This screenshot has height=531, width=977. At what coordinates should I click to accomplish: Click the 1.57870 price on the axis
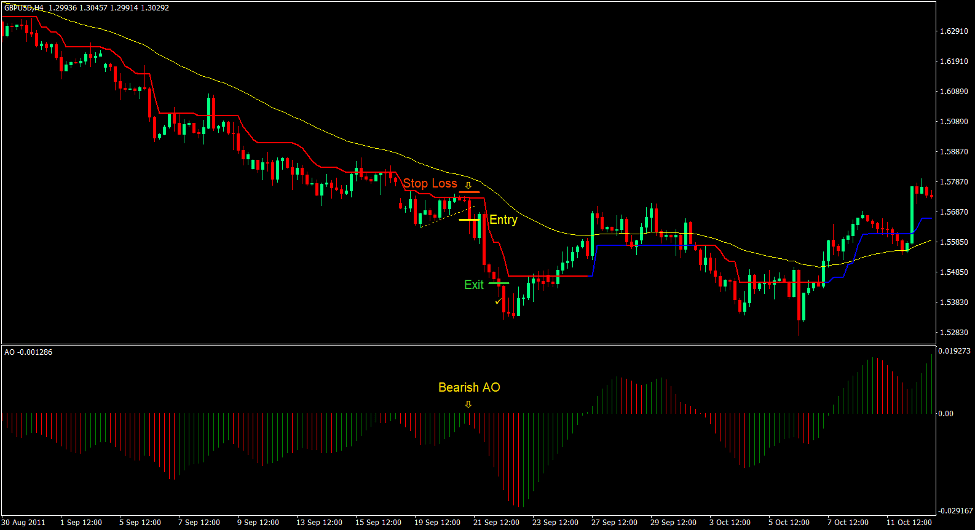coord(955,182)
